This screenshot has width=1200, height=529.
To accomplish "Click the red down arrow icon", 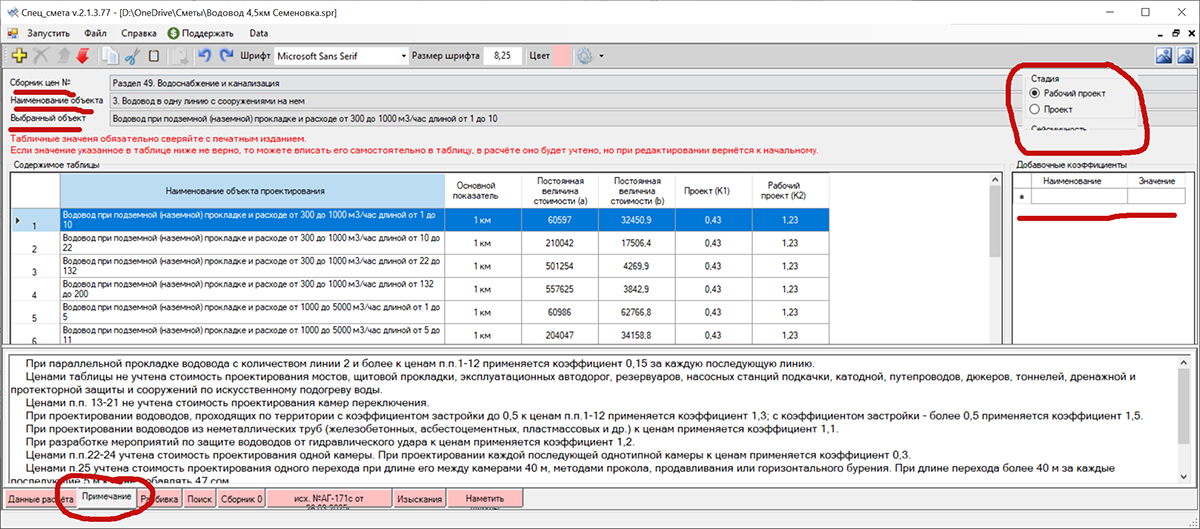I will [x=83, y=55].
